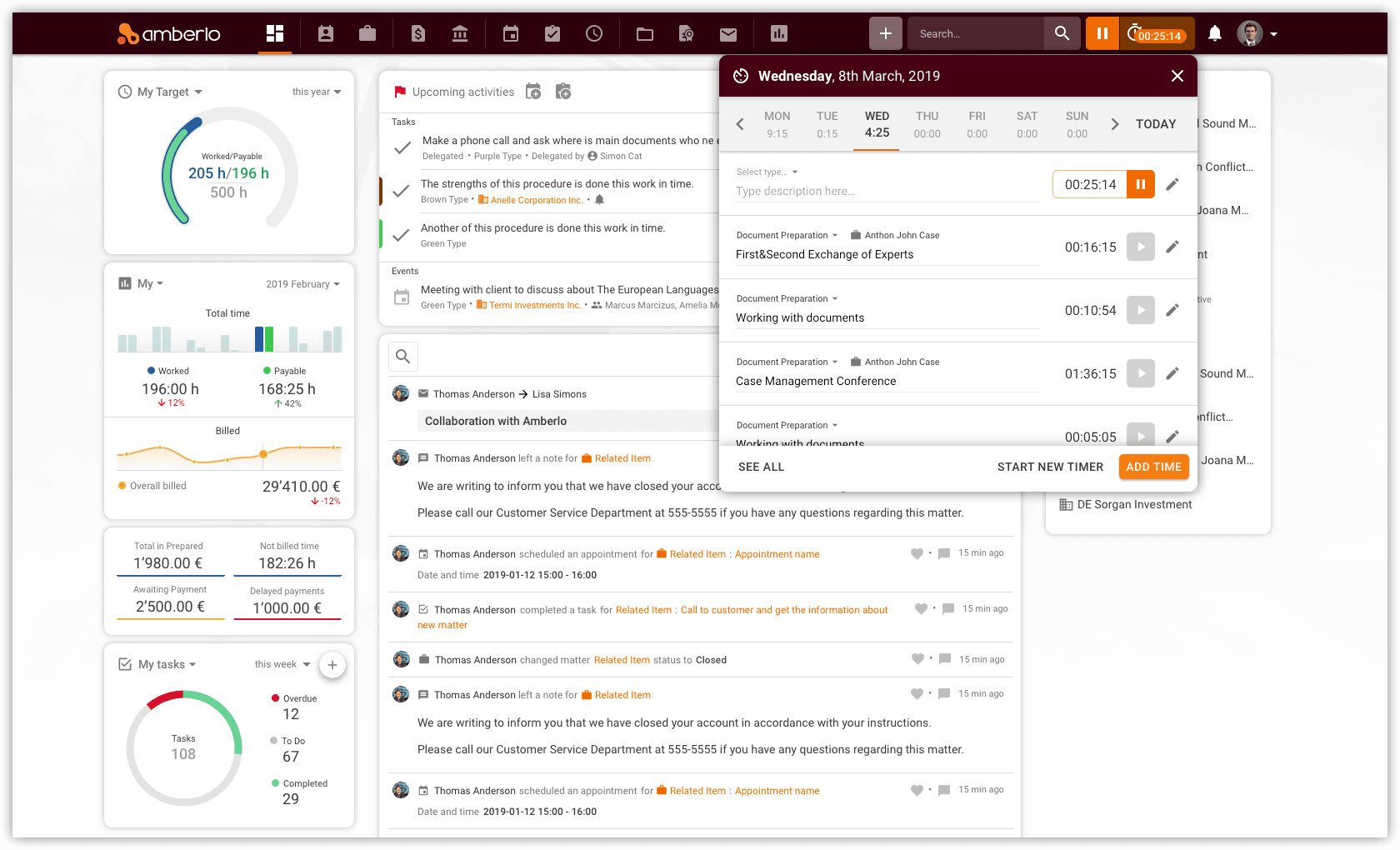The height and width of the screenshot is (850, 1400).
Task: Click the orange point on Billed chart
Action: point(263,454)
